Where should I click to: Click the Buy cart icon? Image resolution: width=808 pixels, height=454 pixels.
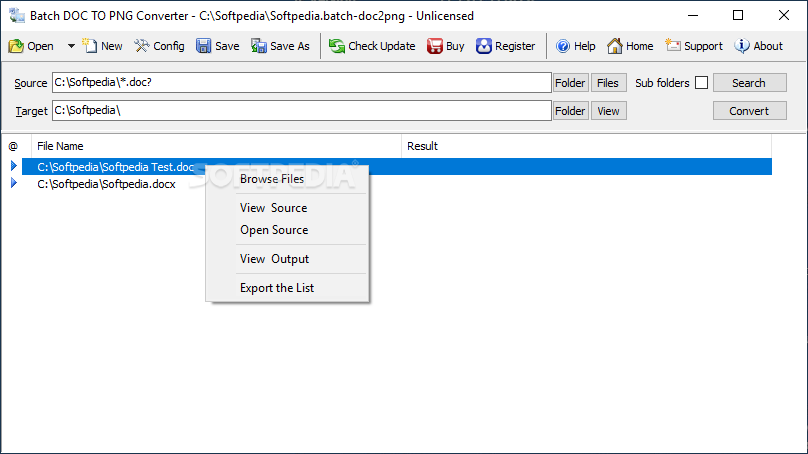[434, 46]
